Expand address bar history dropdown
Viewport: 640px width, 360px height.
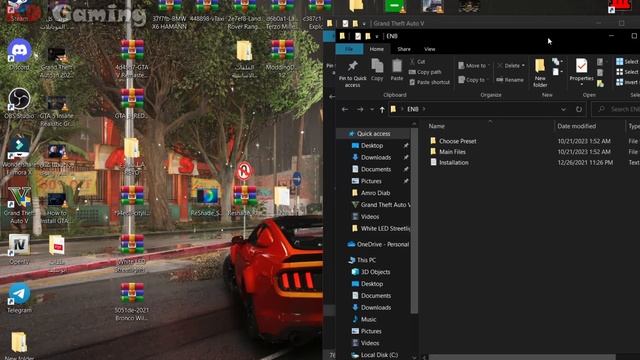(x=563, y=109)
